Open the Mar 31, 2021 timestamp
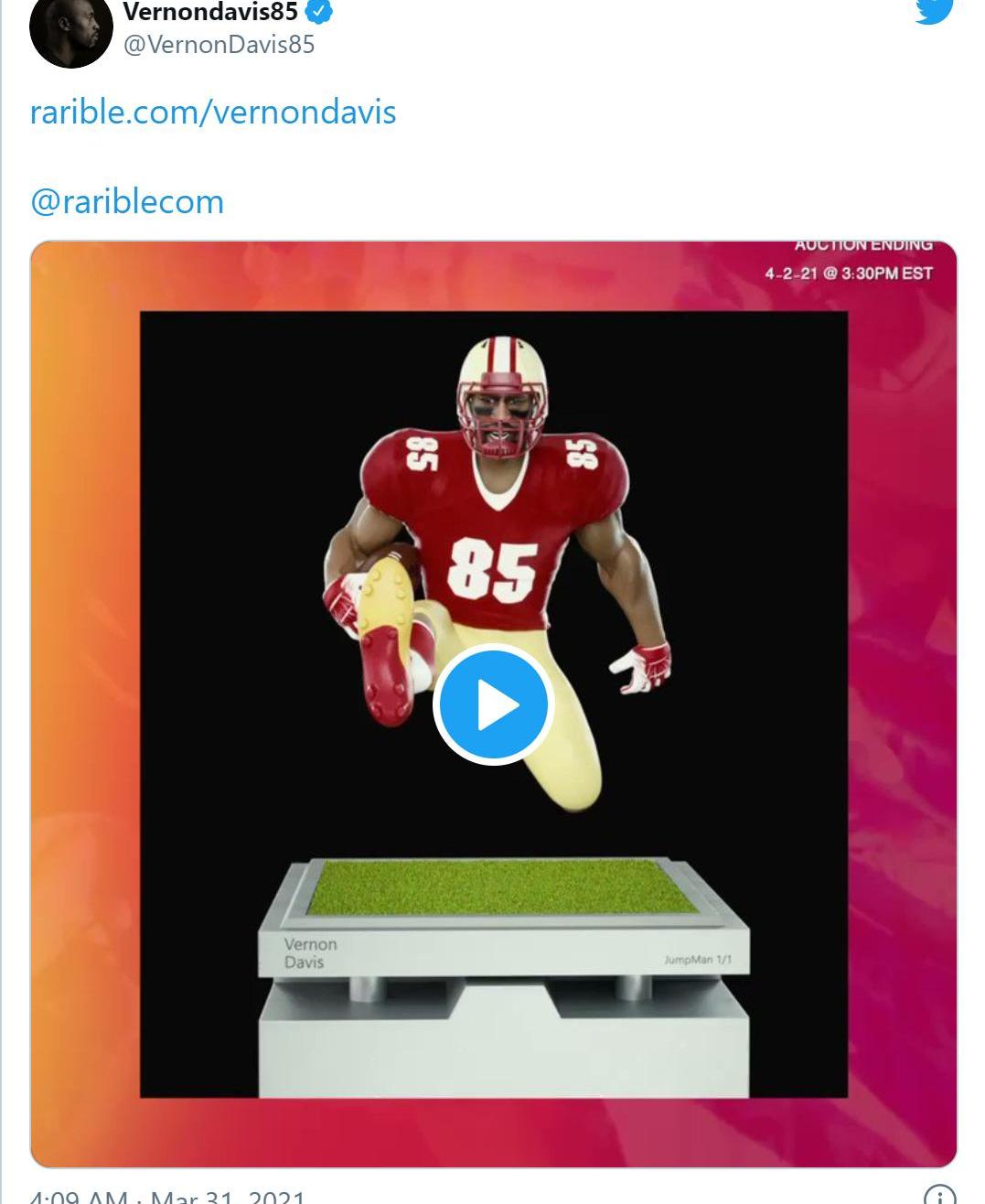The image size is (985, 1204). point(167,1196)
